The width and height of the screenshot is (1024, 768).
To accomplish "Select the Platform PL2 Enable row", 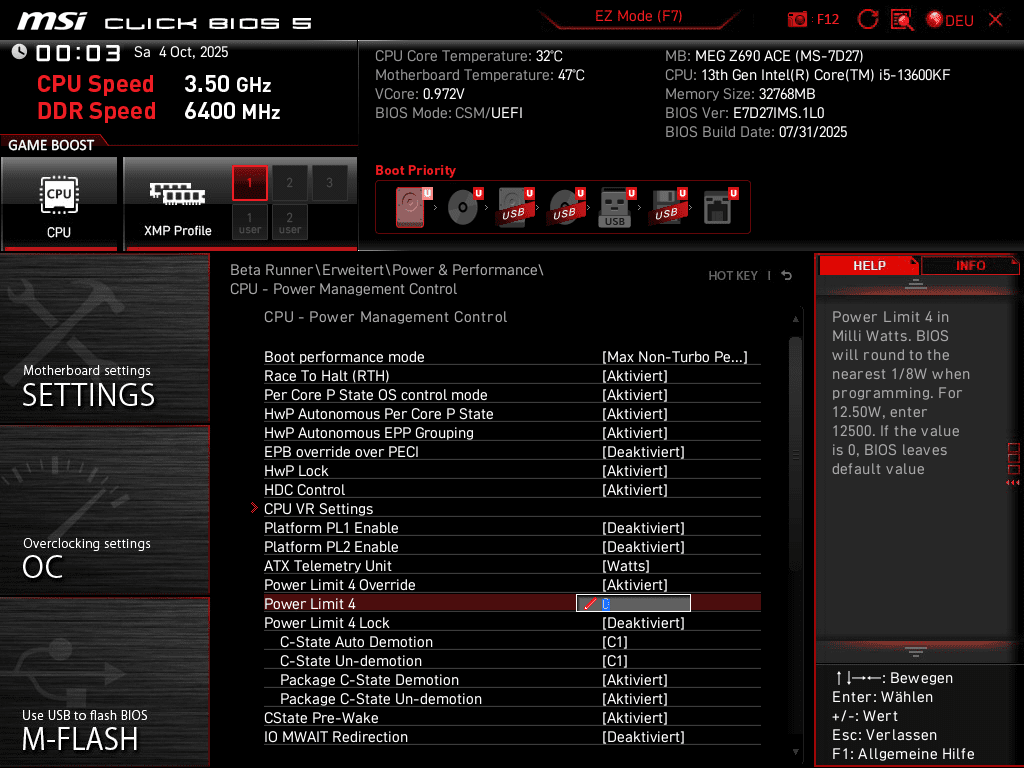I will [512, 547].
